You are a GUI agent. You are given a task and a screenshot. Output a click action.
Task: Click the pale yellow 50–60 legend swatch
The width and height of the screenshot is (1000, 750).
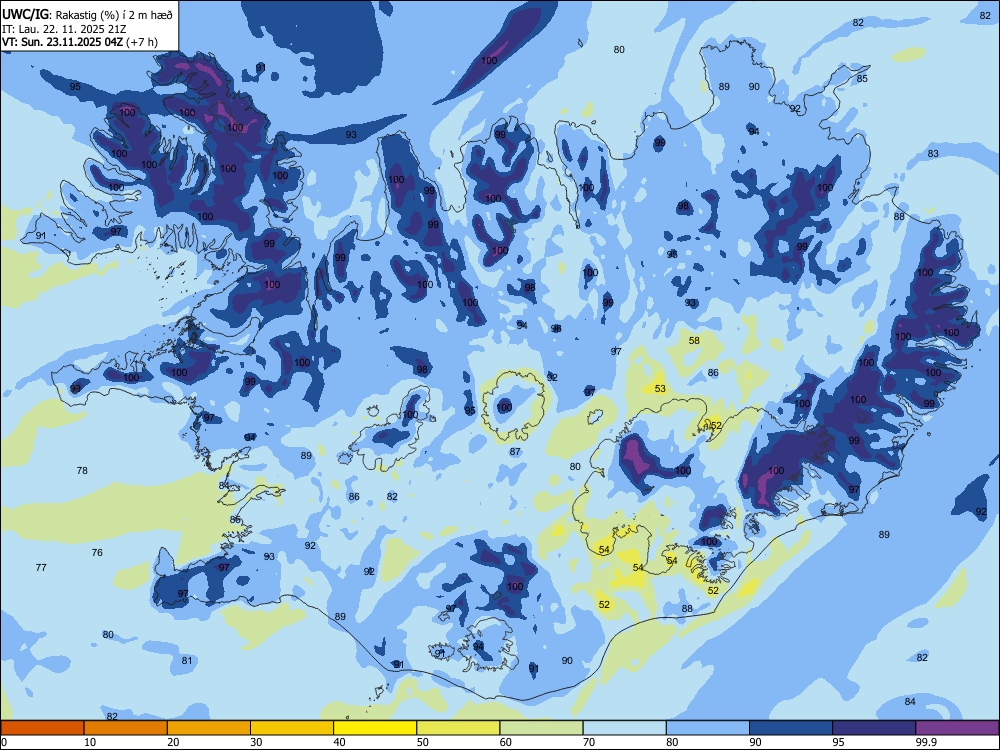click(x=459, y=728)
